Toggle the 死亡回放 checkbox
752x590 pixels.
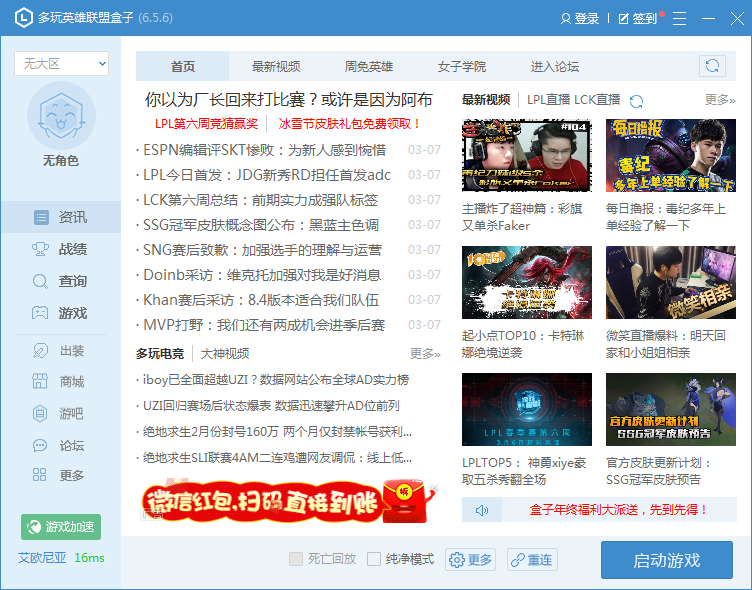click(x=296, y=559)
